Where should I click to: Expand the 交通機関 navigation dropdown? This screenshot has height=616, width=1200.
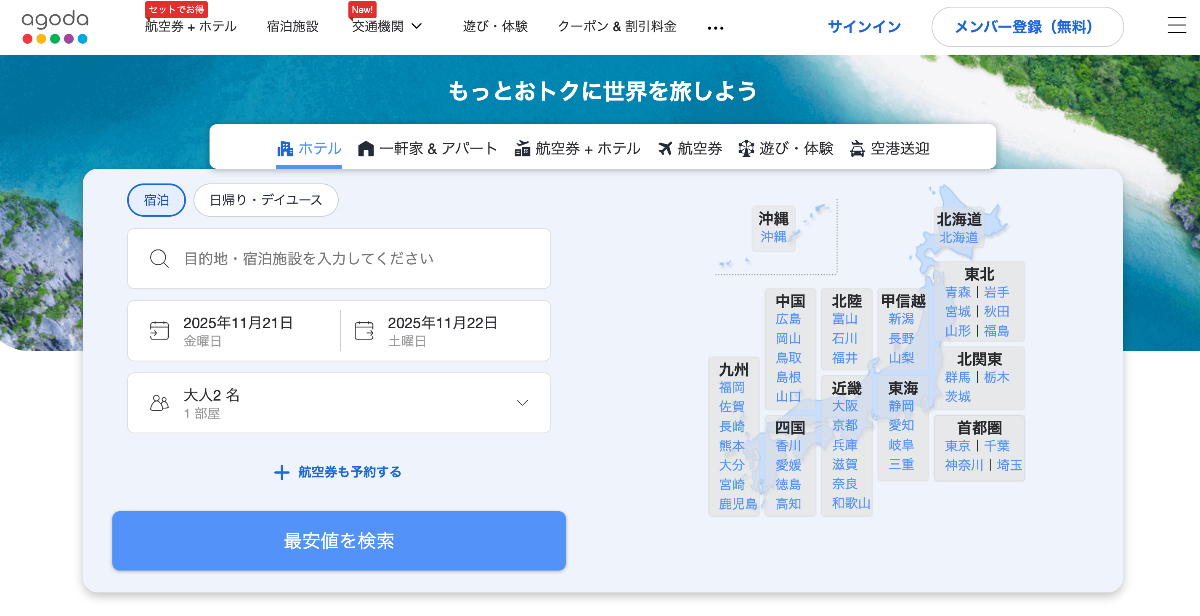(386, 27)
